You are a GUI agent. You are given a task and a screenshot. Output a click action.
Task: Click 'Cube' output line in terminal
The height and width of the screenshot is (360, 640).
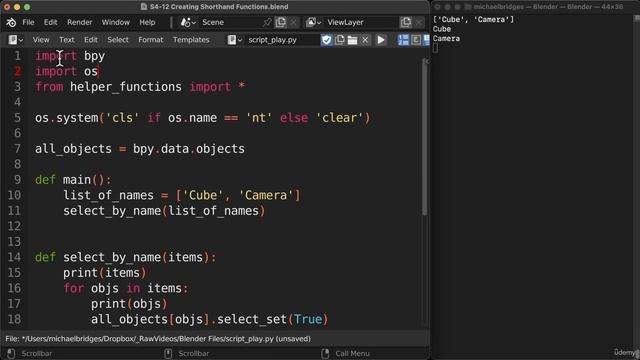click(442, 29)
